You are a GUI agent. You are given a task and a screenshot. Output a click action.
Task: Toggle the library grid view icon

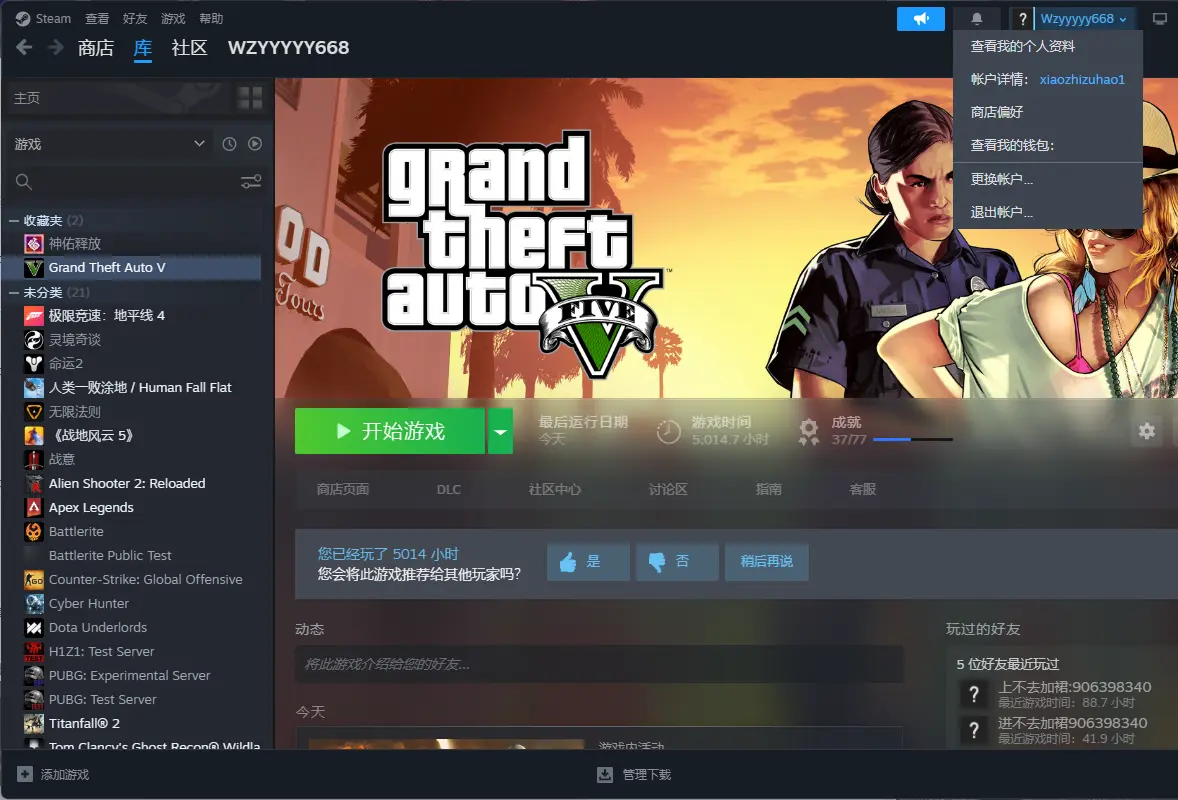click(250, 98)
